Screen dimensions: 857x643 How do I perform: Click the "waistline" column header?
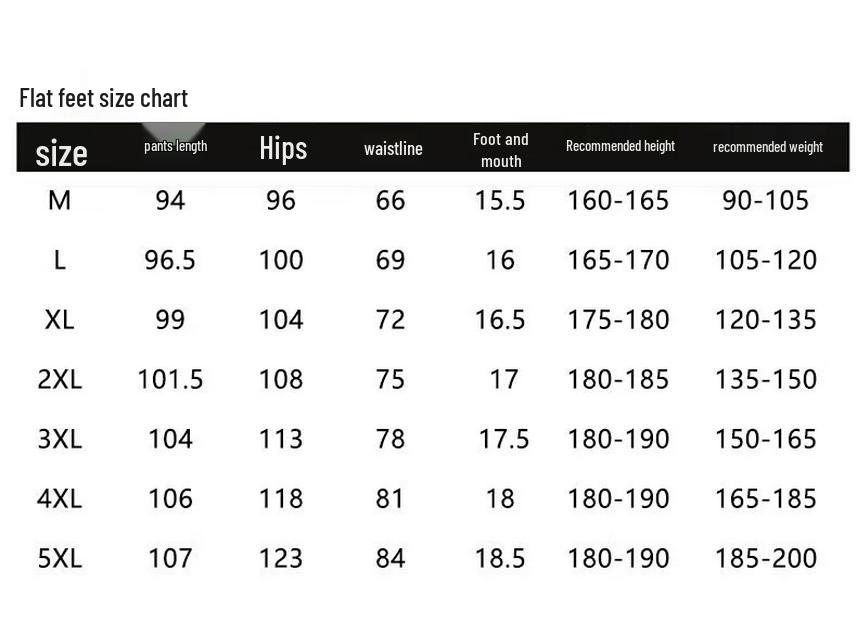(393, 149)
